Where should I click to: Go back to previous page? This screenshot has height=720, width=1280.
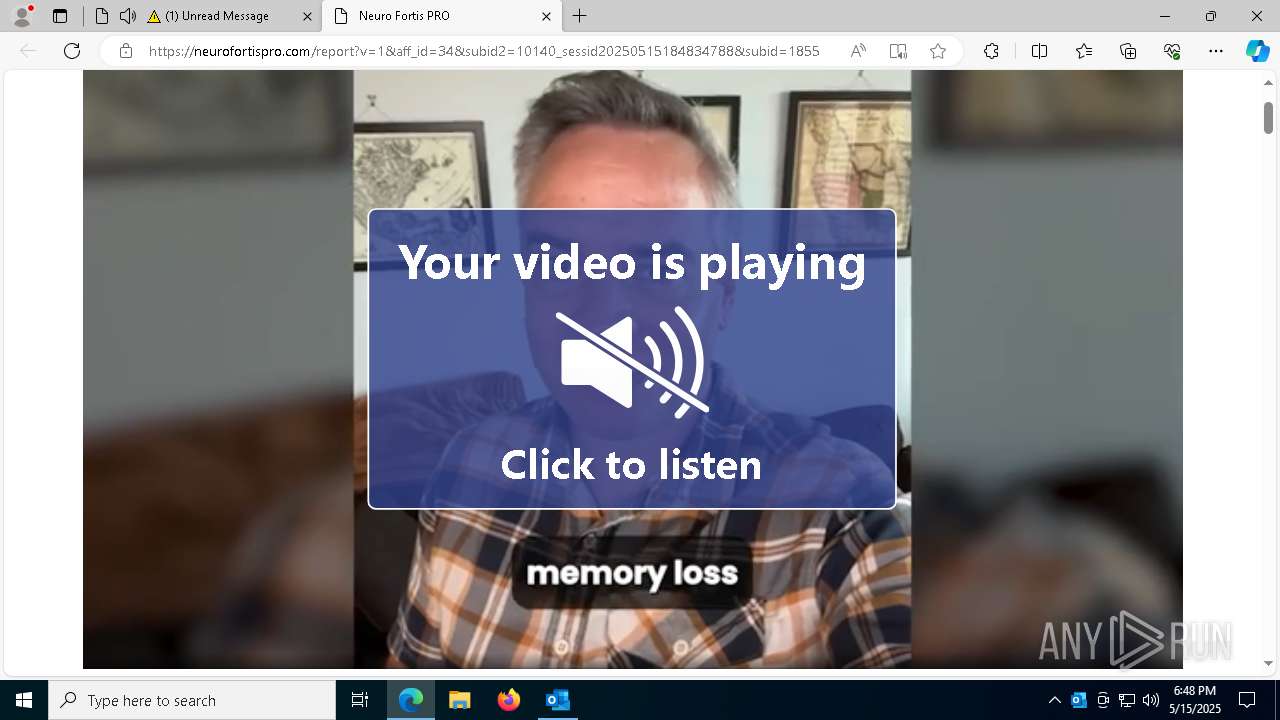(28, 51)
